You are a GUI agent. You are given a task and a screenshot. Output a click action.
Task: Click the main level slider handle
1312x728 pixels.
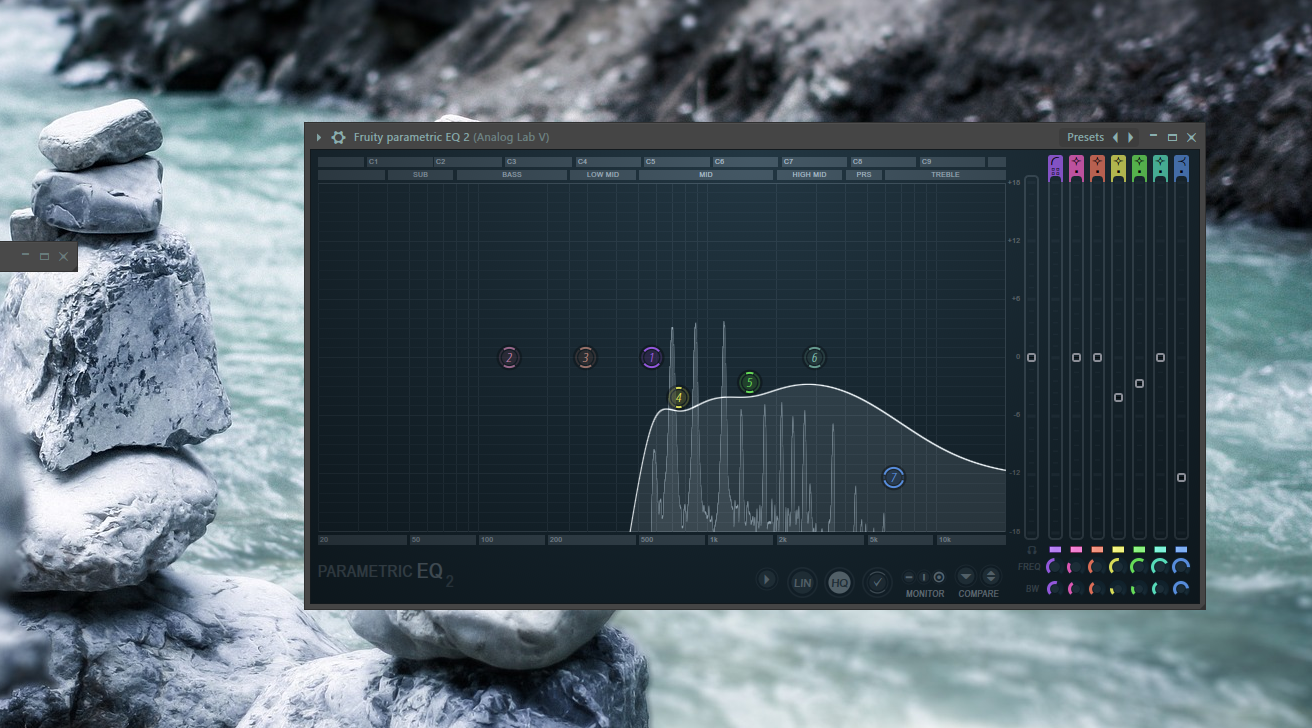pyautogui.click(x=1031, y=357)
